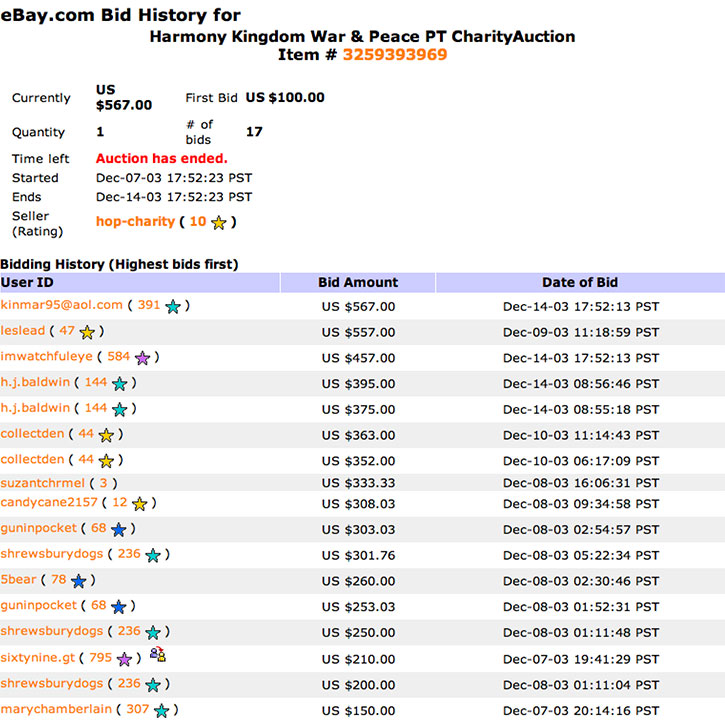The height and width of the screenshot is (725, 725).
Task: Click the turquoise star next to kinmar95@aol.com
Action: tap(173, 306)
